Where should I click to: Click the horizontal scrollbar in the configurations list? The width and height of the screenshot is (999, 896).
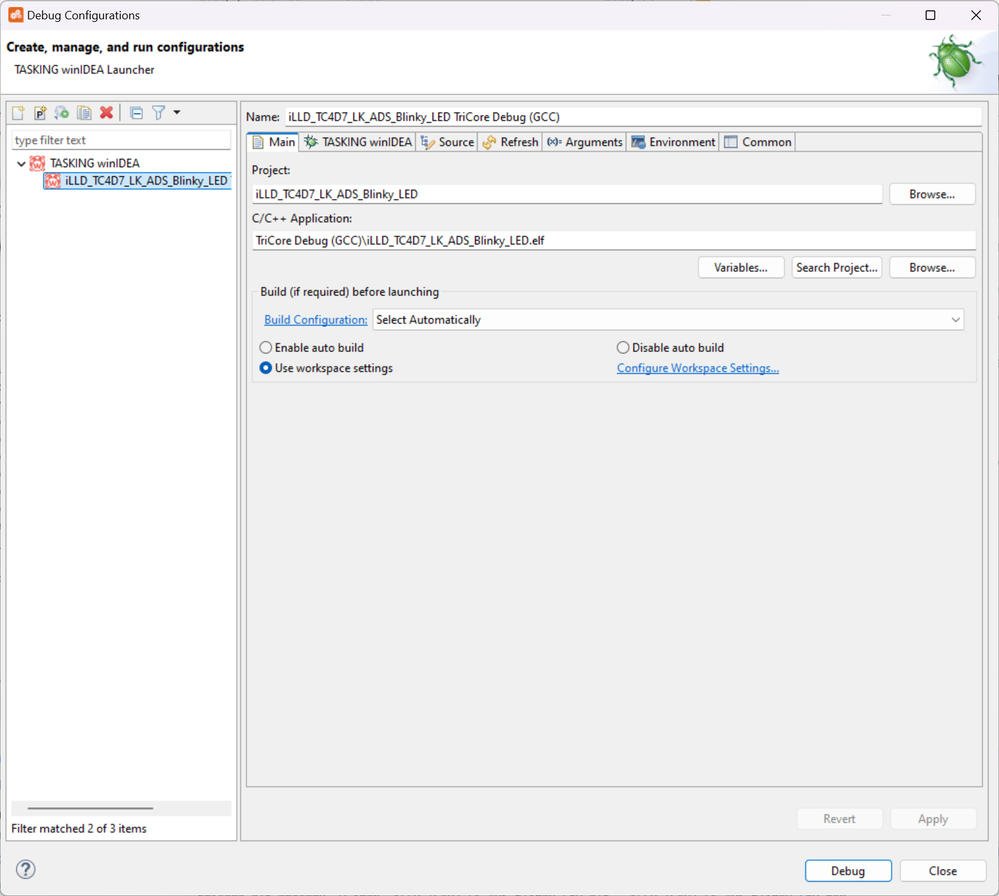click(90, 808)
